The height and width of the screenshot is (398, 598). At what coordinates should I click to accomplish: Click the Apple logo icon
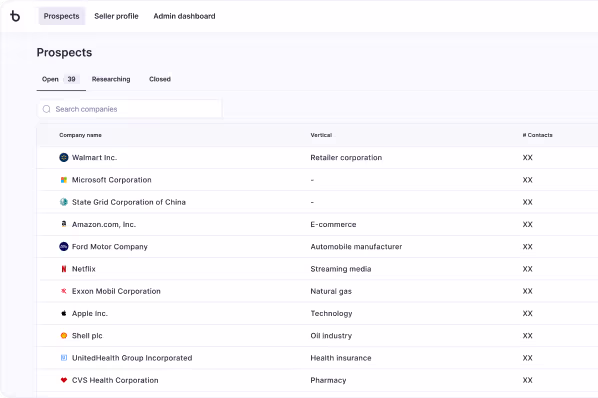(x=64, y=313)
